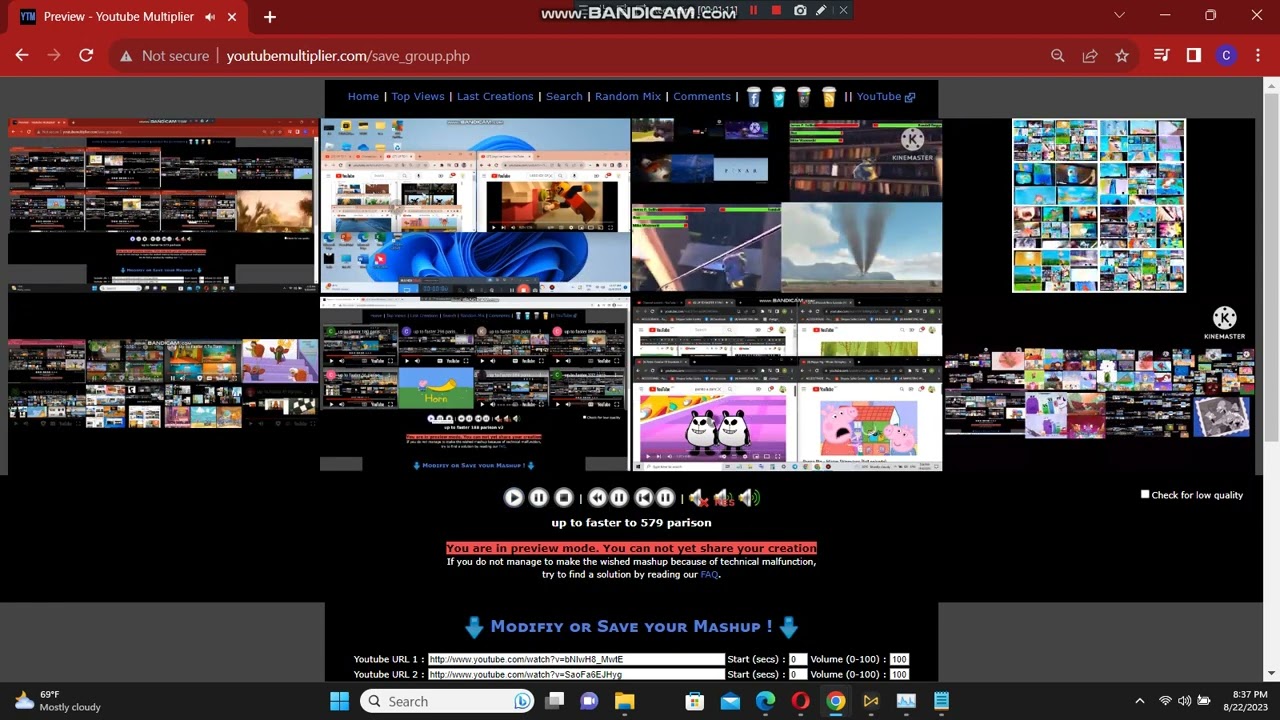Click the speaker icon labeled RES
This screenshot has height=720, width=1280.
[x=723, y=497]
